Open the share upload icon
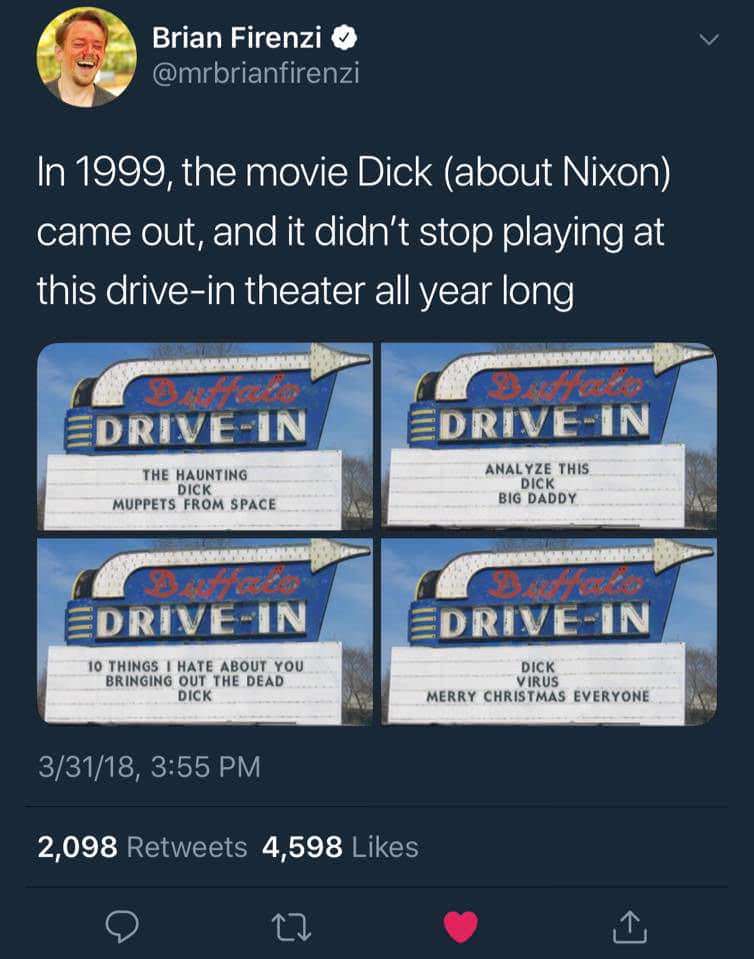The width and height of the screenshot is (754, 959). click(x=630, y=926)
